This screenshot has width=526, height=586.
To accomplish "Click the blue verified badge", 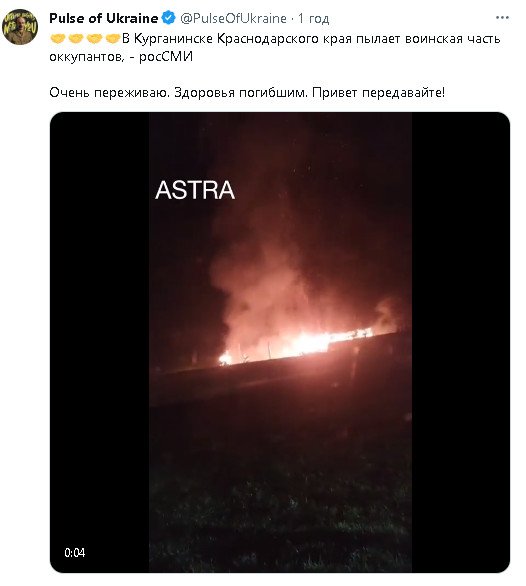I will pyautogui.click(x=169, y=18).
